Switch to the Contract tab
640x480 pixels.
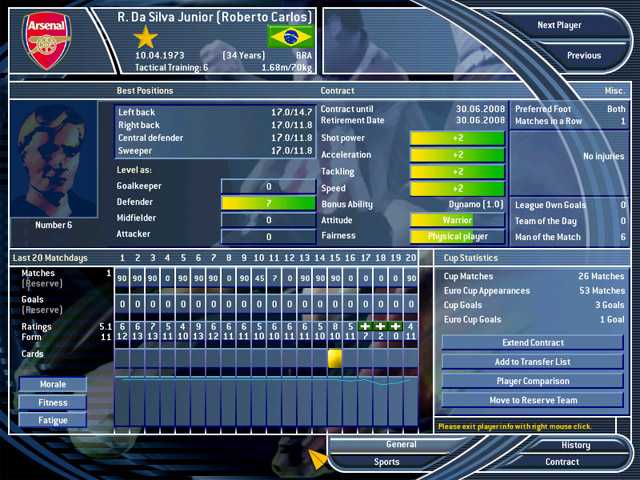click(562, 462)
